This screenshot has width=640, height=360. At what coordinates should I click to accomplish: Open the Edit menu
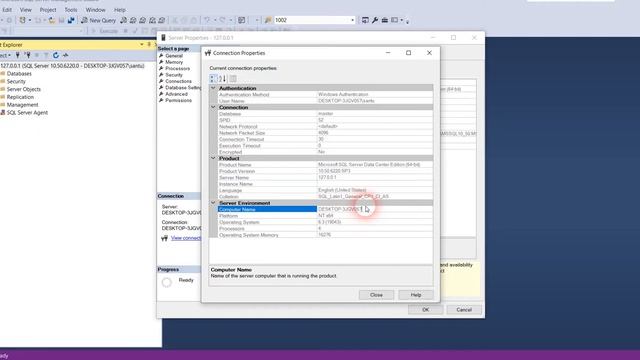coord(7,9)
